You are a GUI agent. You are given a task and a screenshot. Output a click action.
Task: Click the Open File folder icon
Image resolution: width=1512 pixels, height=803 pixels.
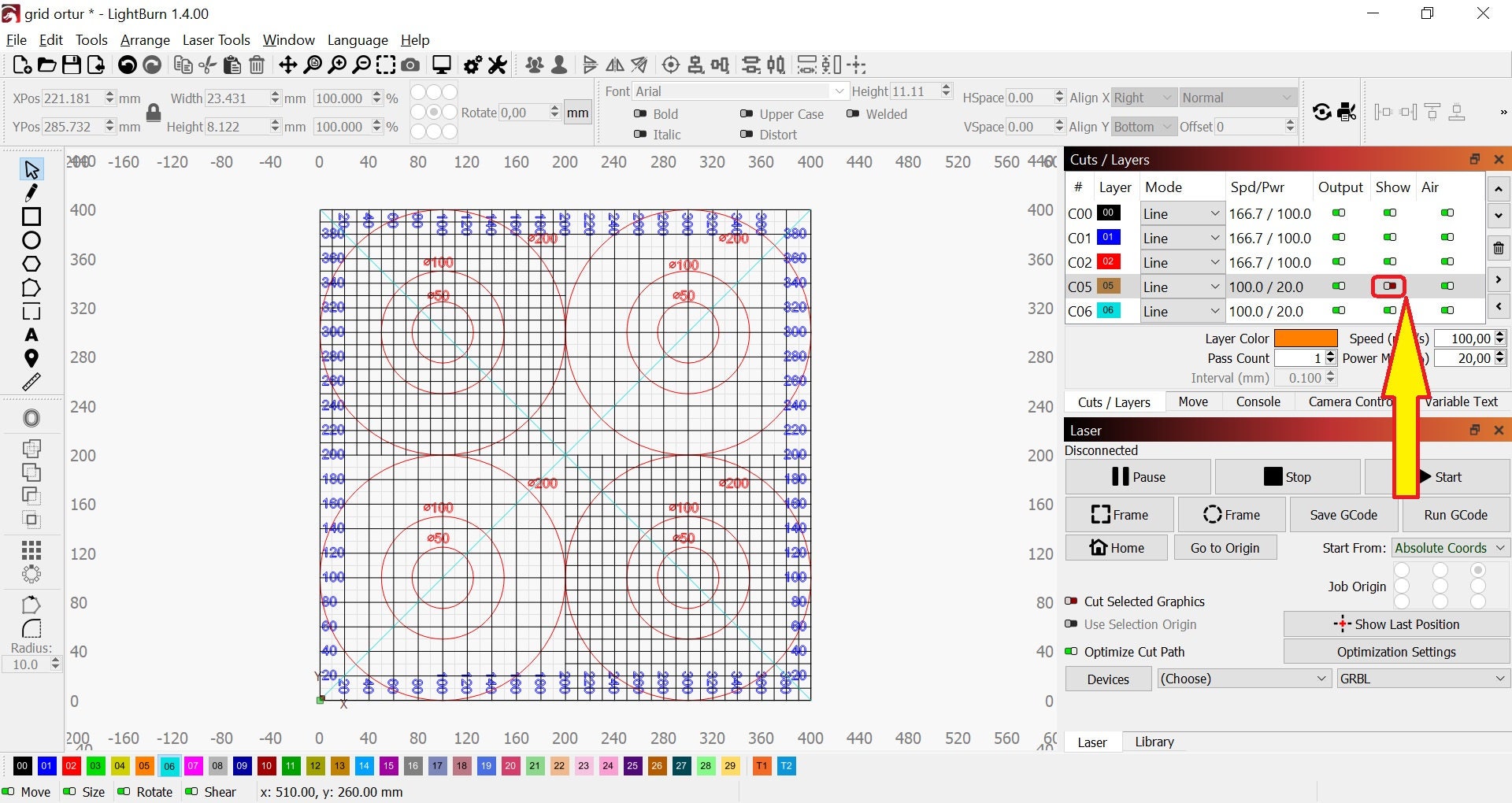(x=46, y=65)
